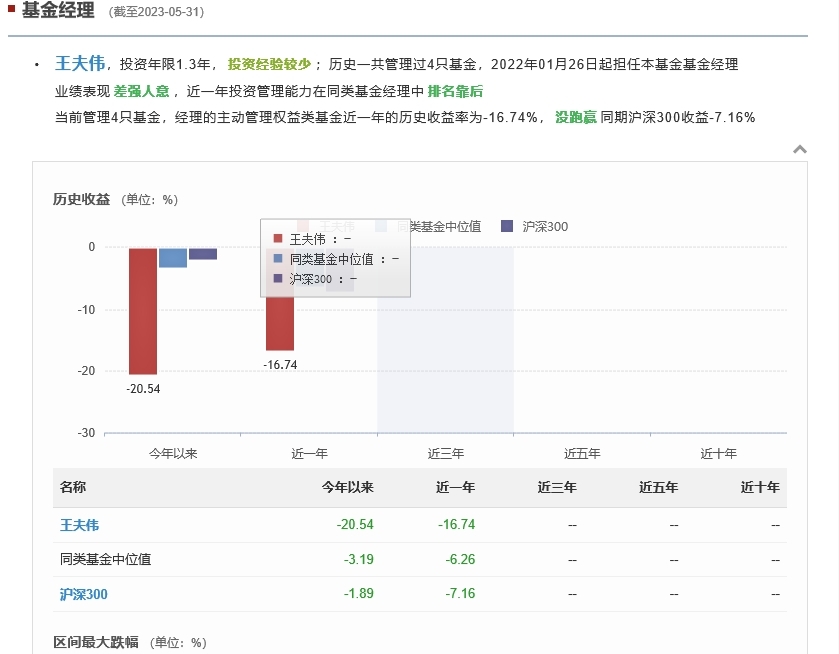Click 排名靠后 highlighted ranking text
Screen dimensions: 839x654
click(x=455, y=91)
